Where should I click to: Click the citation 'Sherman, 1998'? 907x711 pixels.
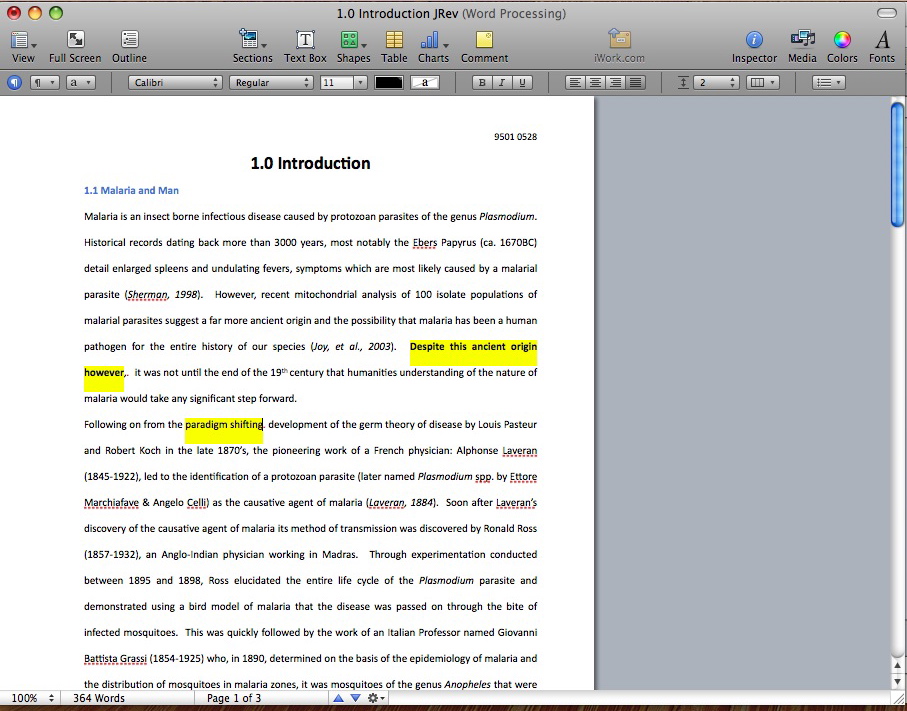(163, 294)
